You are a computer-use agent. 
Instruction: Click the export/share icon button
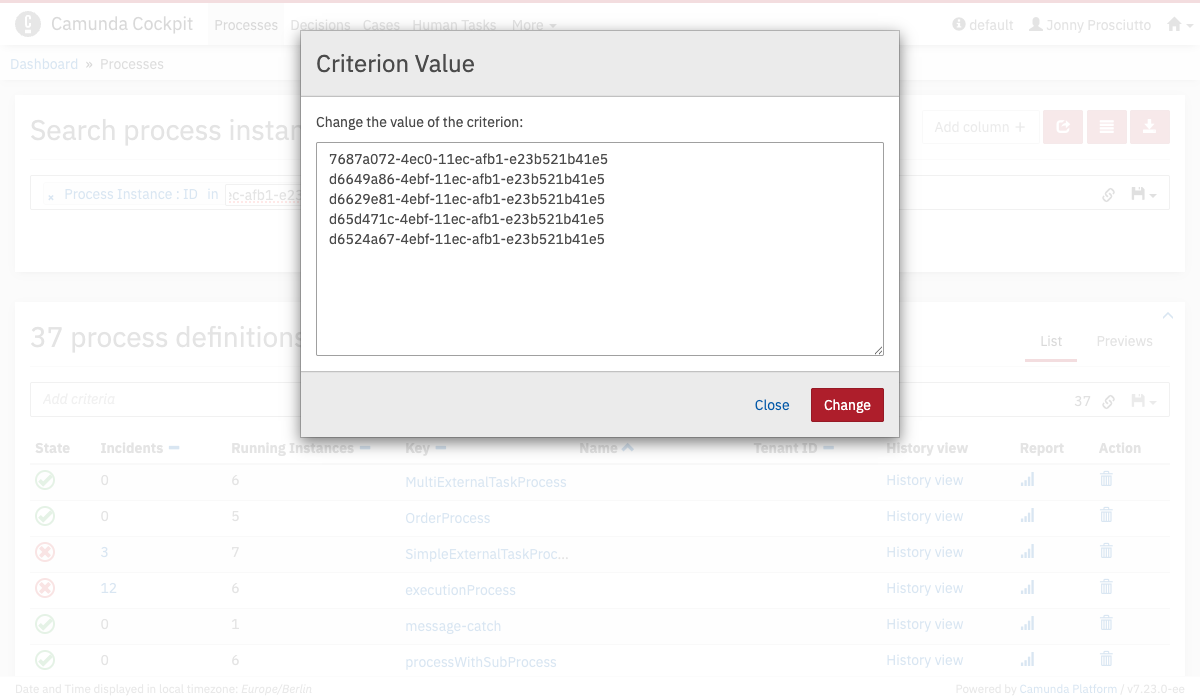(x=1063, y=127)
